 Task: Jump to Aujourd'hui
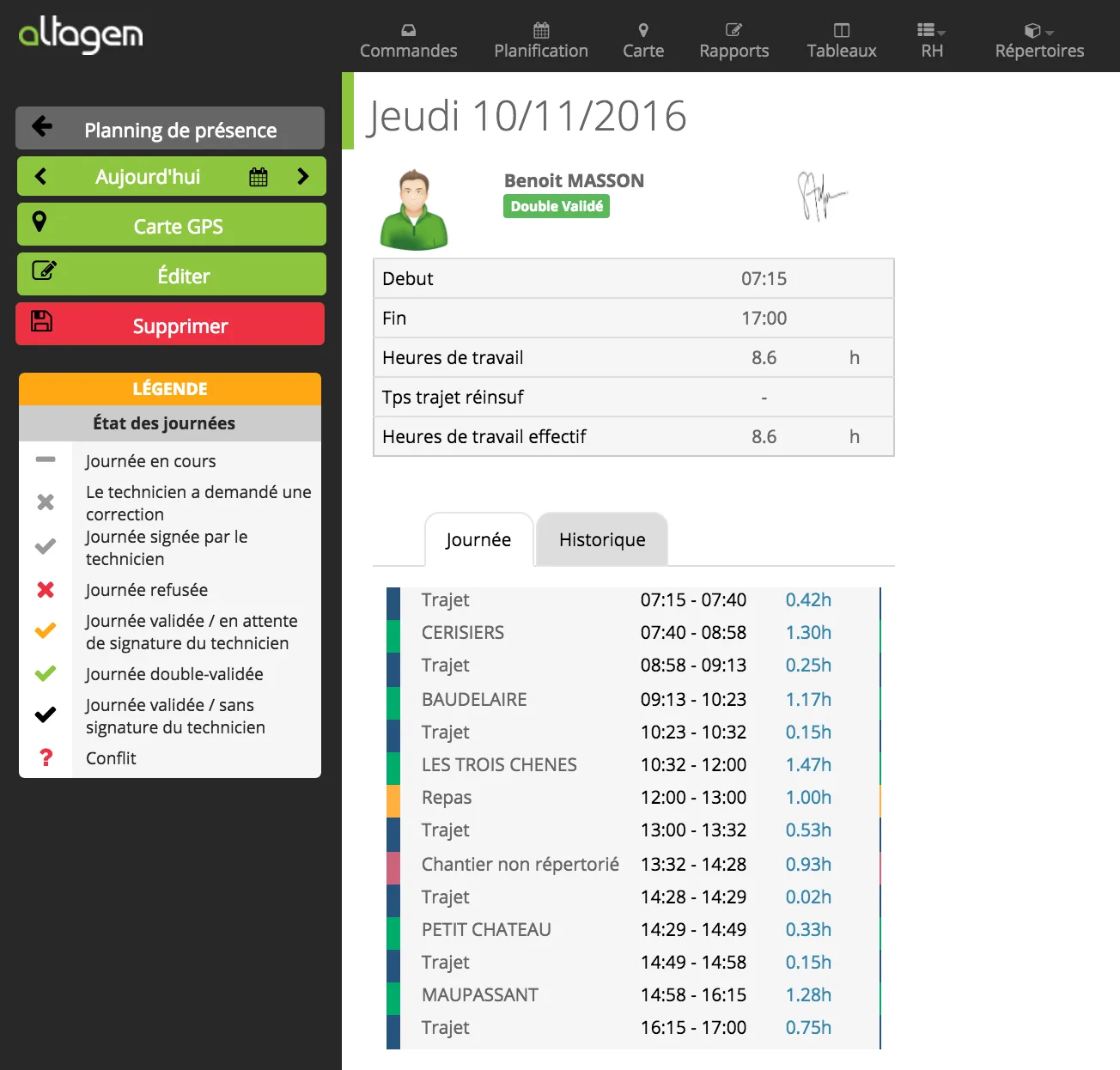point(148,177)
